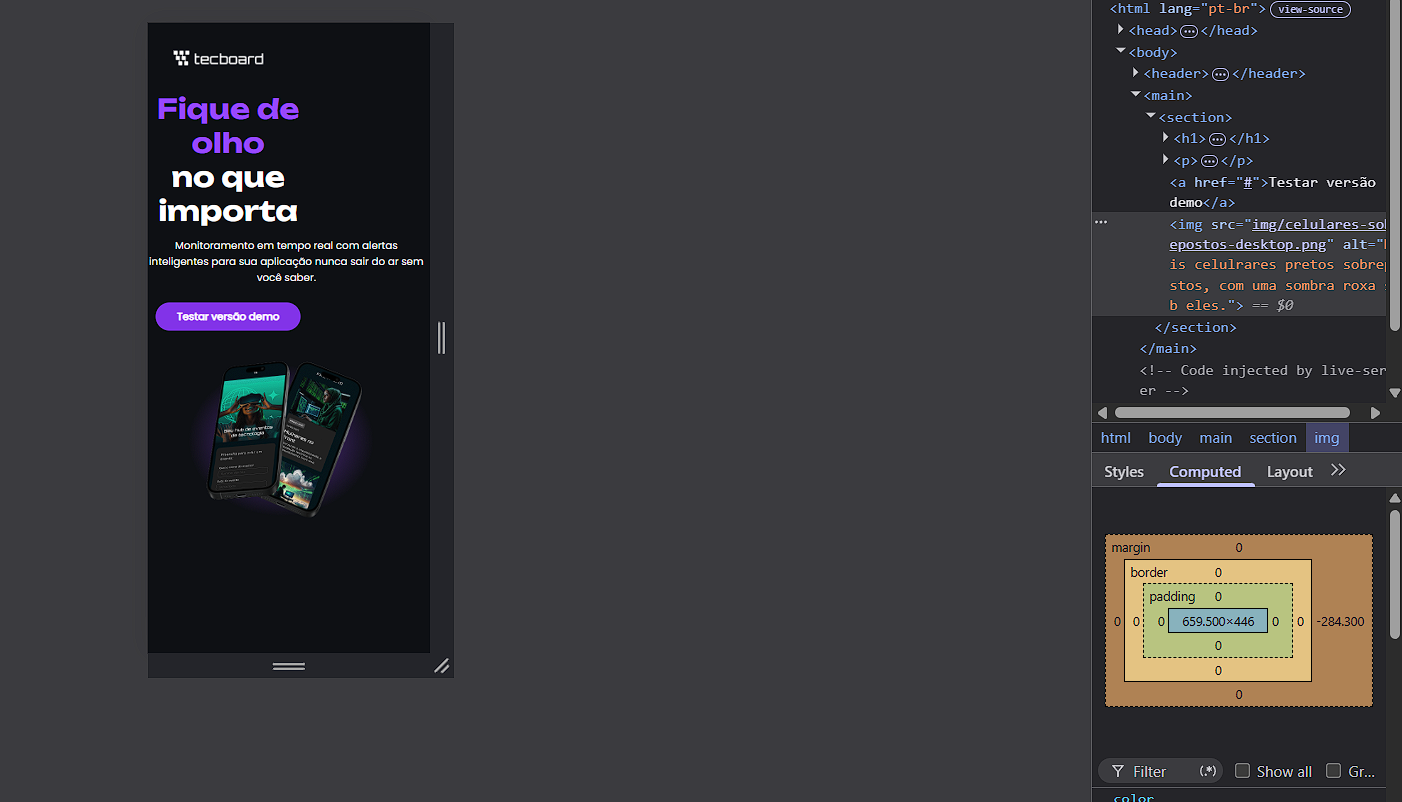
Task: Collapse the main element node
Action: 1136,95
